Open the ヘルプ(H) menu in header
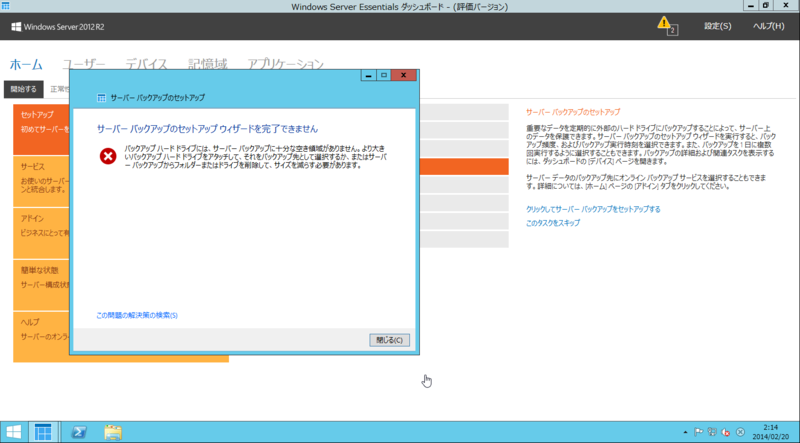Image resolution: width=800 pixels, height=443 pixels. pyautogui.click(x=768, y=26)
